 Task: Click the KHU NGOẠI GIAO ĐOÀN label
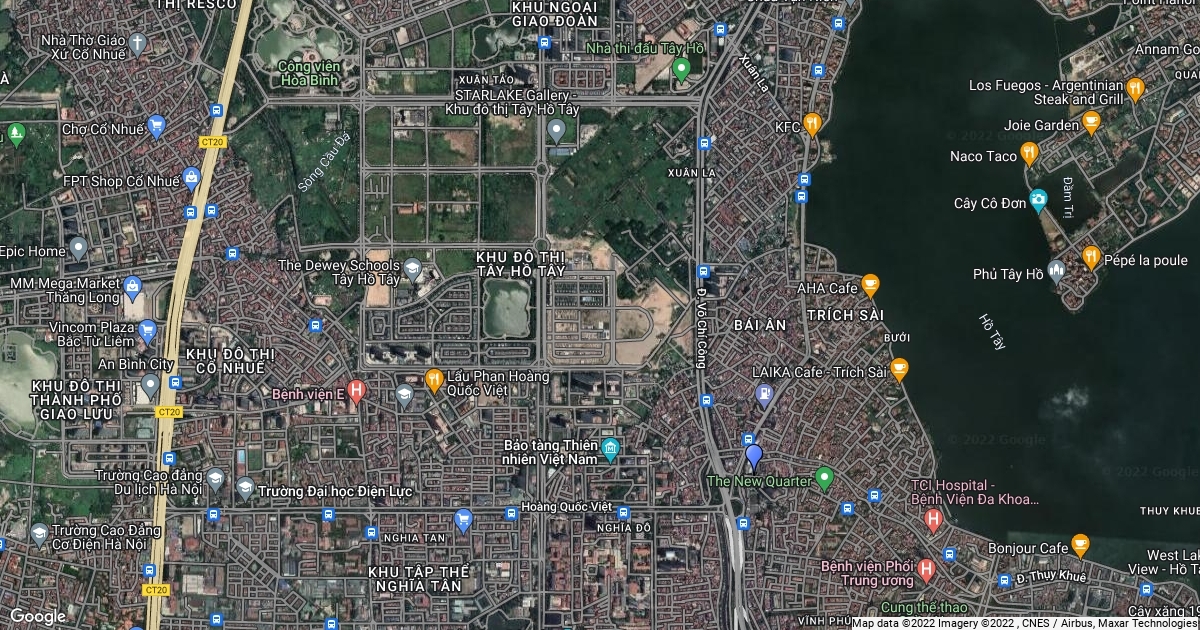pos(554,14)
